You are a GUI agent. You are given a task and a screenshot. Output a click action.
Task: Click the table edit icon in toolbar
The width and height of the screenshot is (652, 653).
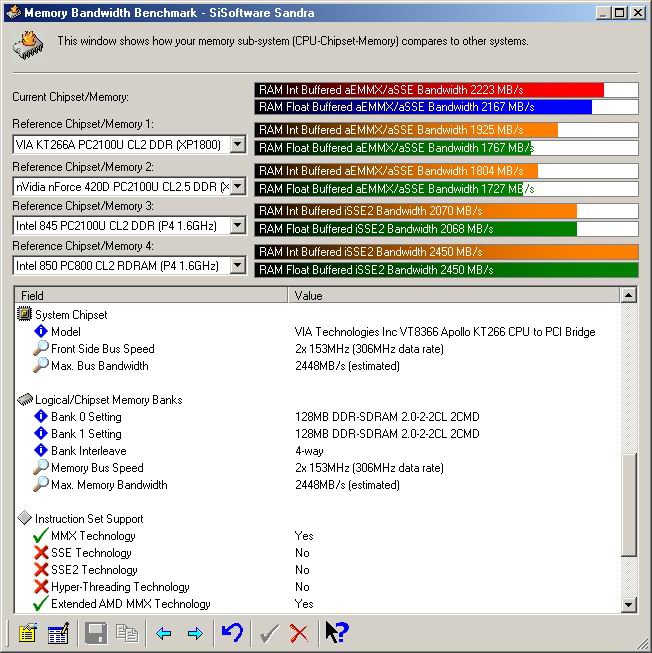58,632
